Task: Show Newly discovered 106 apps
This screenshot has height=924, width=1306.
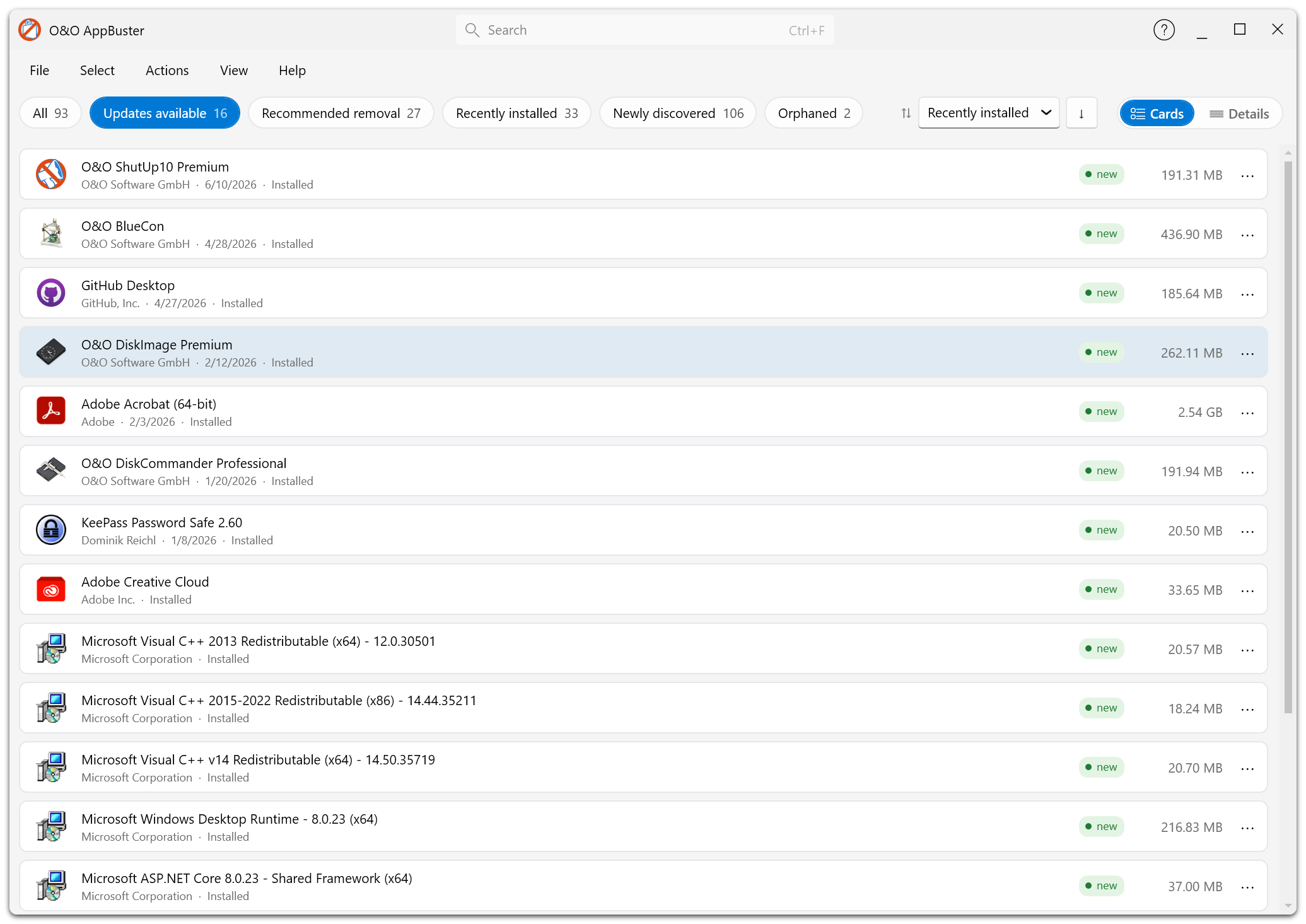Action: pyautogui.click(x=679, y=114)
